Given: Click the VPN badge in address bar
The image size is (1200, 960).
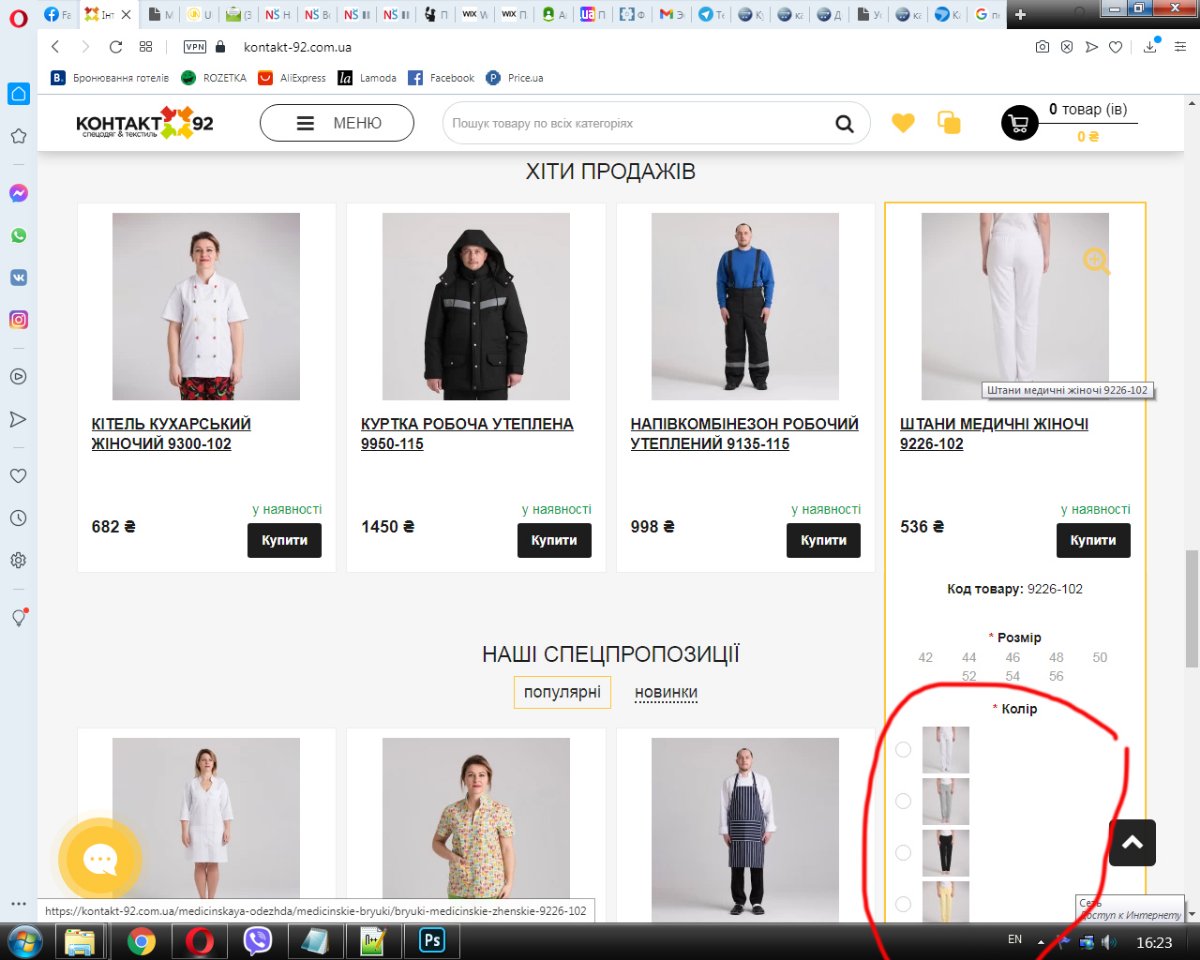Looking at the screenshot, I should 195,47.
